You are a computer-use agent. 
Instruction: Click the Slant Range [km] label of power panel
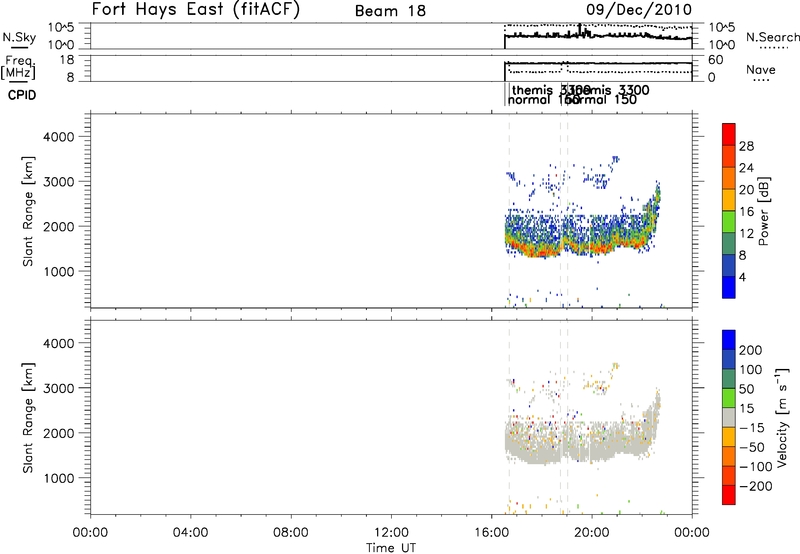tap(28, 211)
